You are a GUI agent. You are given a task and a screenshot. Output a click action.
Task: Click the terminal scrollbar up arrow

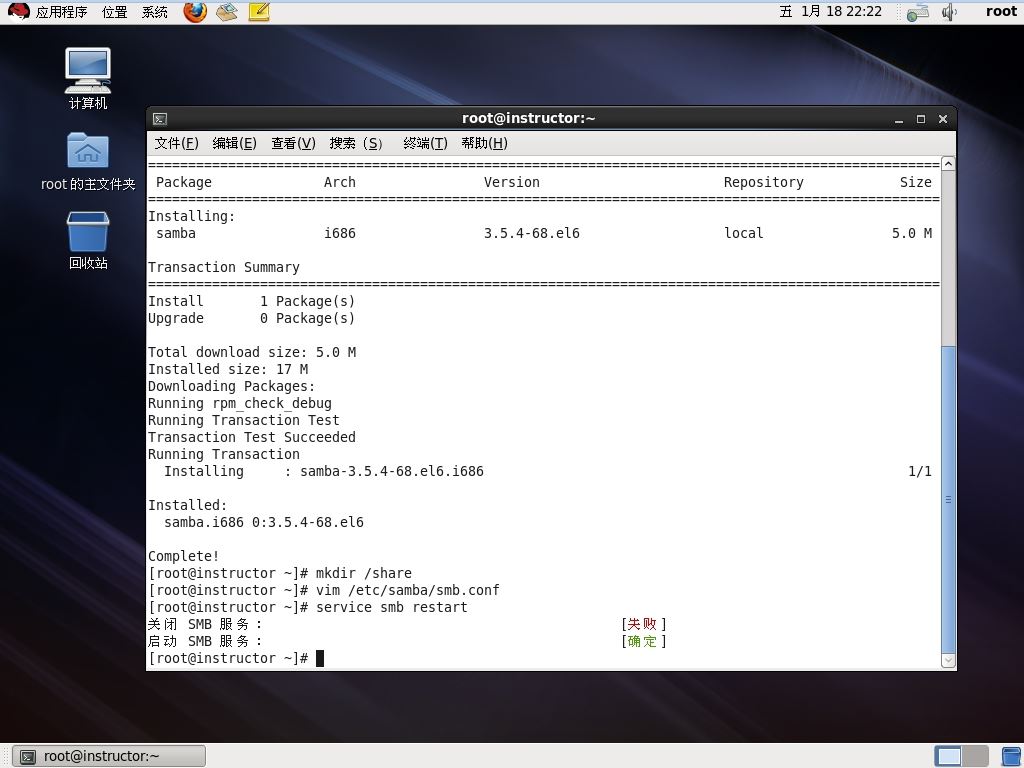coord(948,163)
